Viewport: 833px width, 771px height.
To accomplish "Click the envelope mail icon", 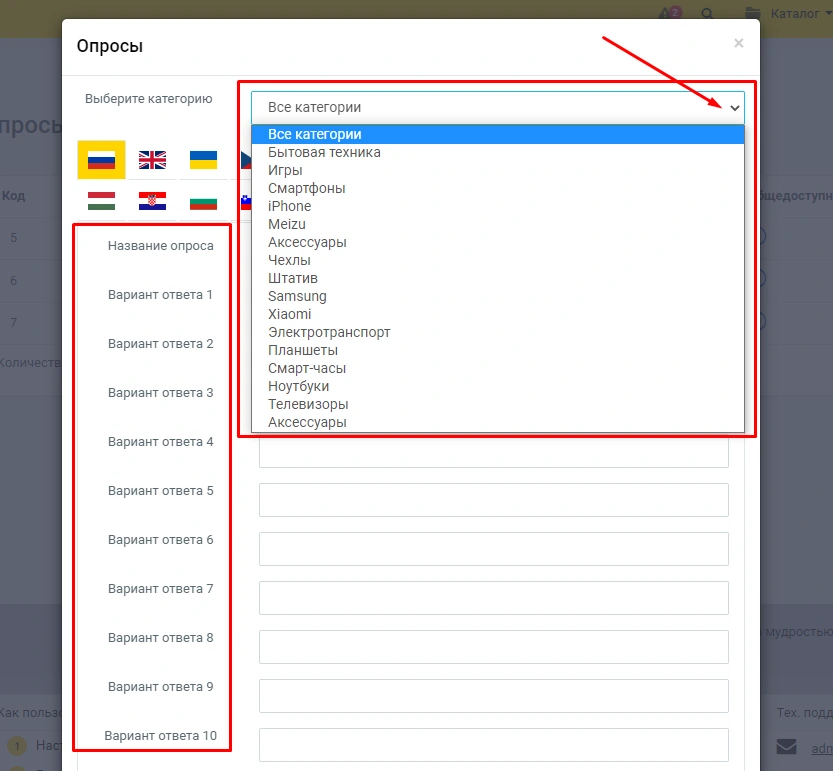I will 787,747.
